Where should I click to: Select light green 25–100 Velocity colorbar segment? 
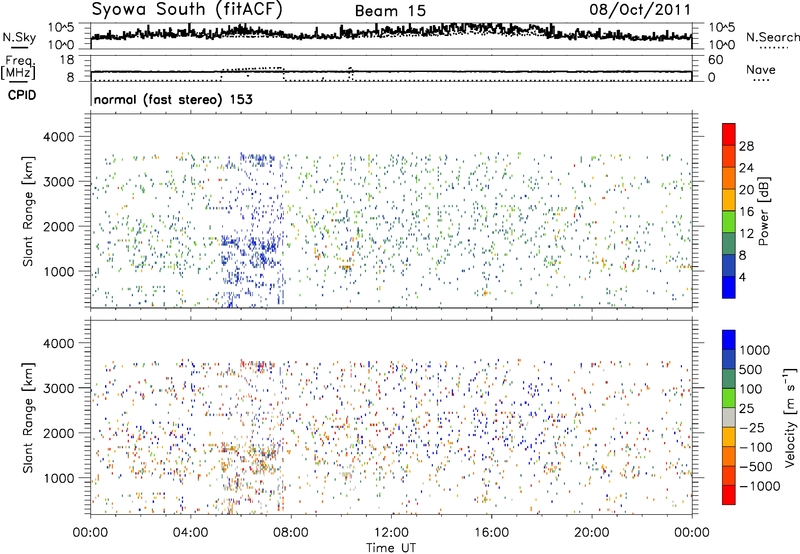tap(729, 398)
